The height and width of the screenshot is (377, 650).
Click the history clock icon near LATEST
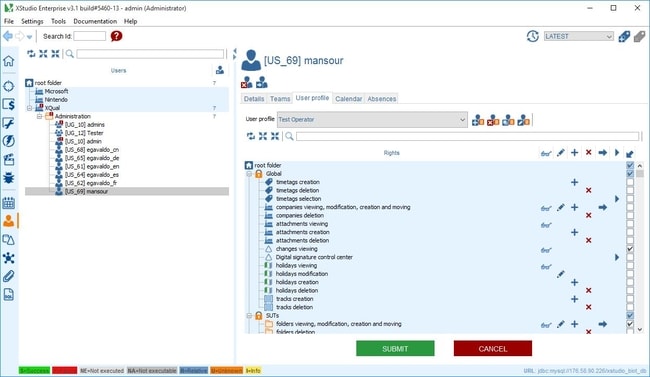coord(533,36)
